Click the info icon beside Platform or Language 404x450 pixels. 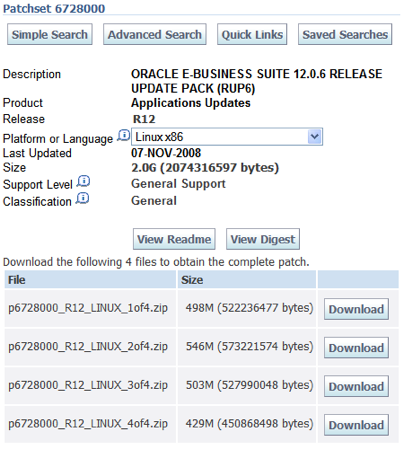[124, 136]
